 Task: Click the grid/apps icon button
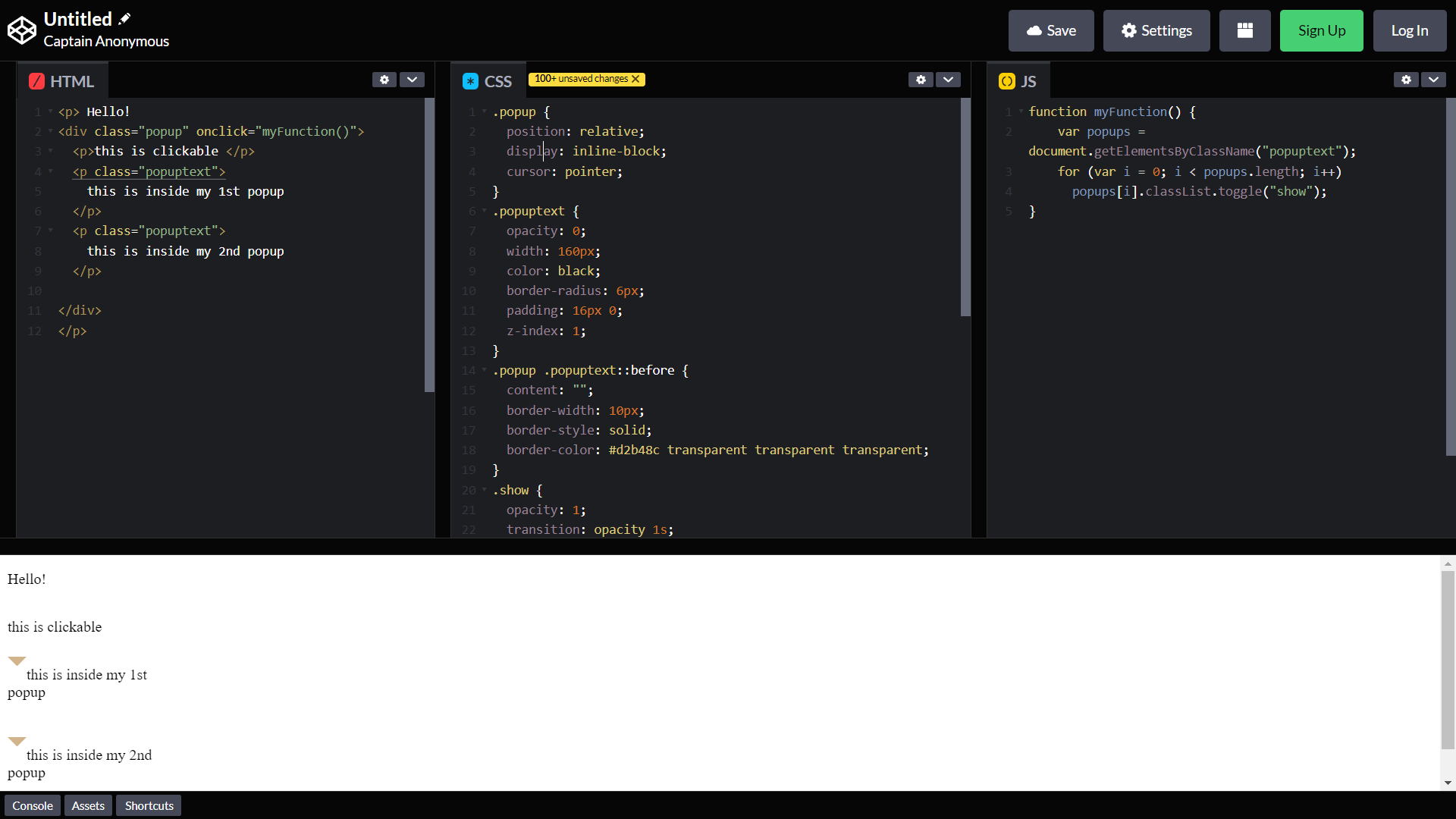(1245, 30)
